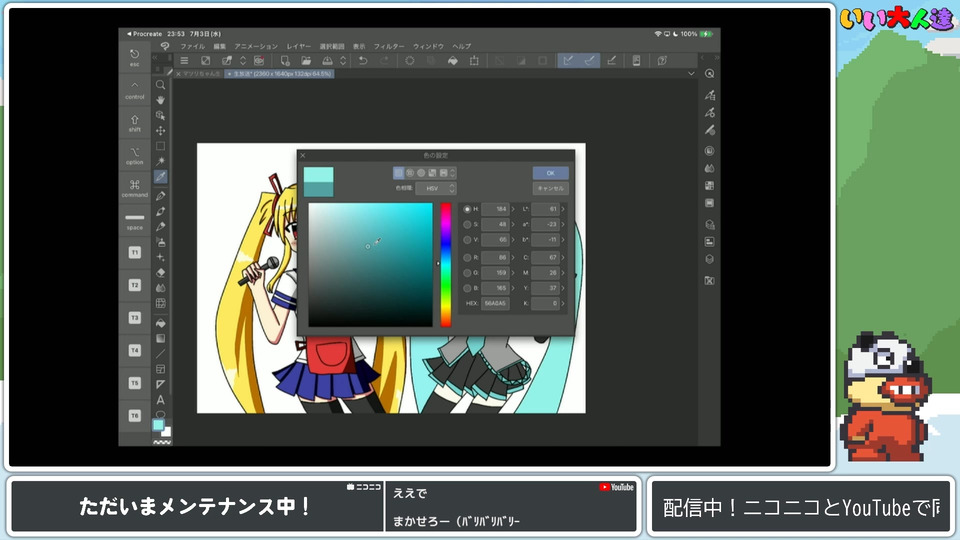This screenshot has height=540, width=960.
Task: Click the キャンセル button
Action: coord(550,188)
